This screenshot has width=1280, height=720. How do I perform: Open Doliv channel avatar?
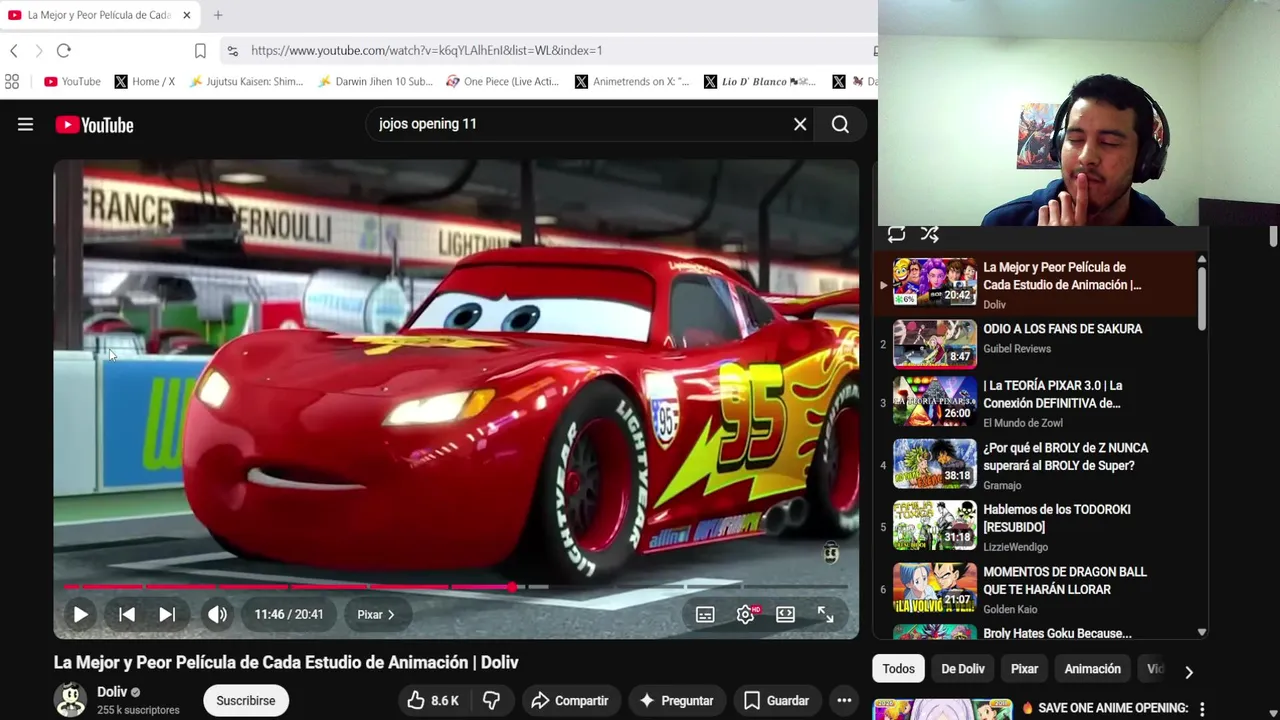tap(70, 700)
